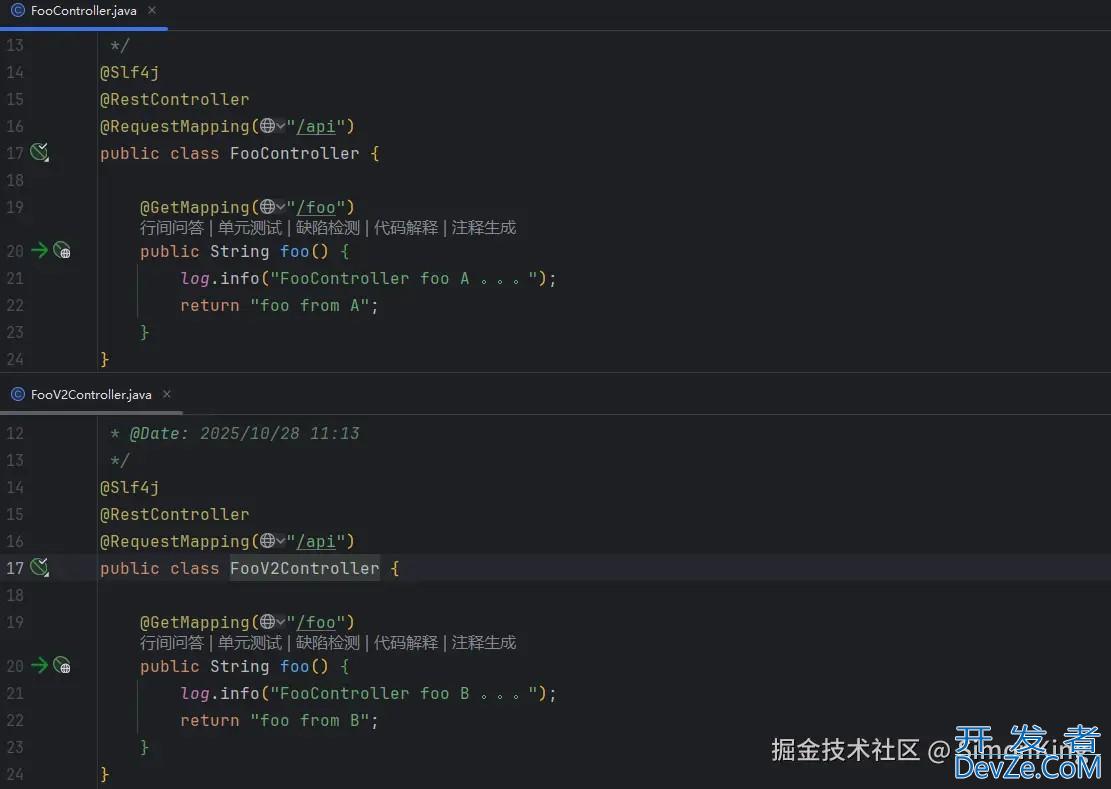Click the REST endpoint globe gutter icon in FooController
Screen dimensions: 1111x789
tap(62, 251)
